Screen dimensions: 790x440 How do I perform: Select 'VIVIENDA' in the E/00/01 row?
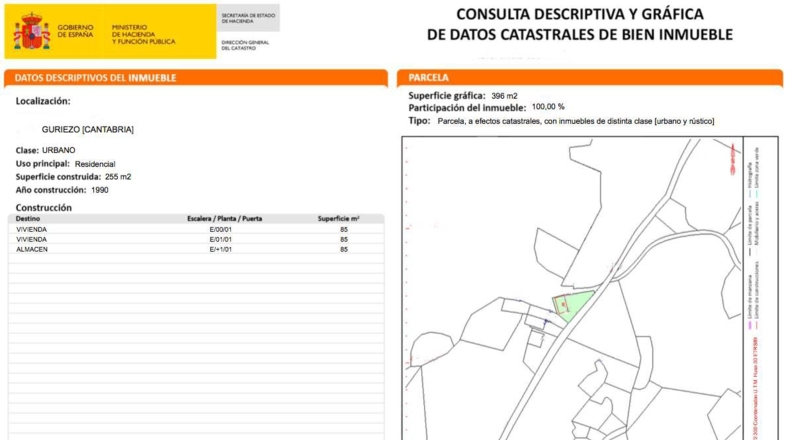pyautogui.click(x=31, y=229)
